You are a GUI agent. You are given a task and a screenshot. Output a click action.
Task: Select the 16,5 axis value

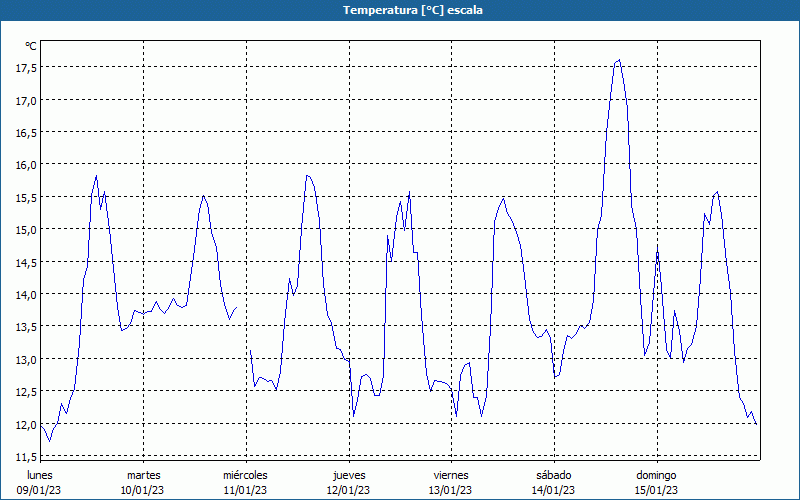(26, 133)
